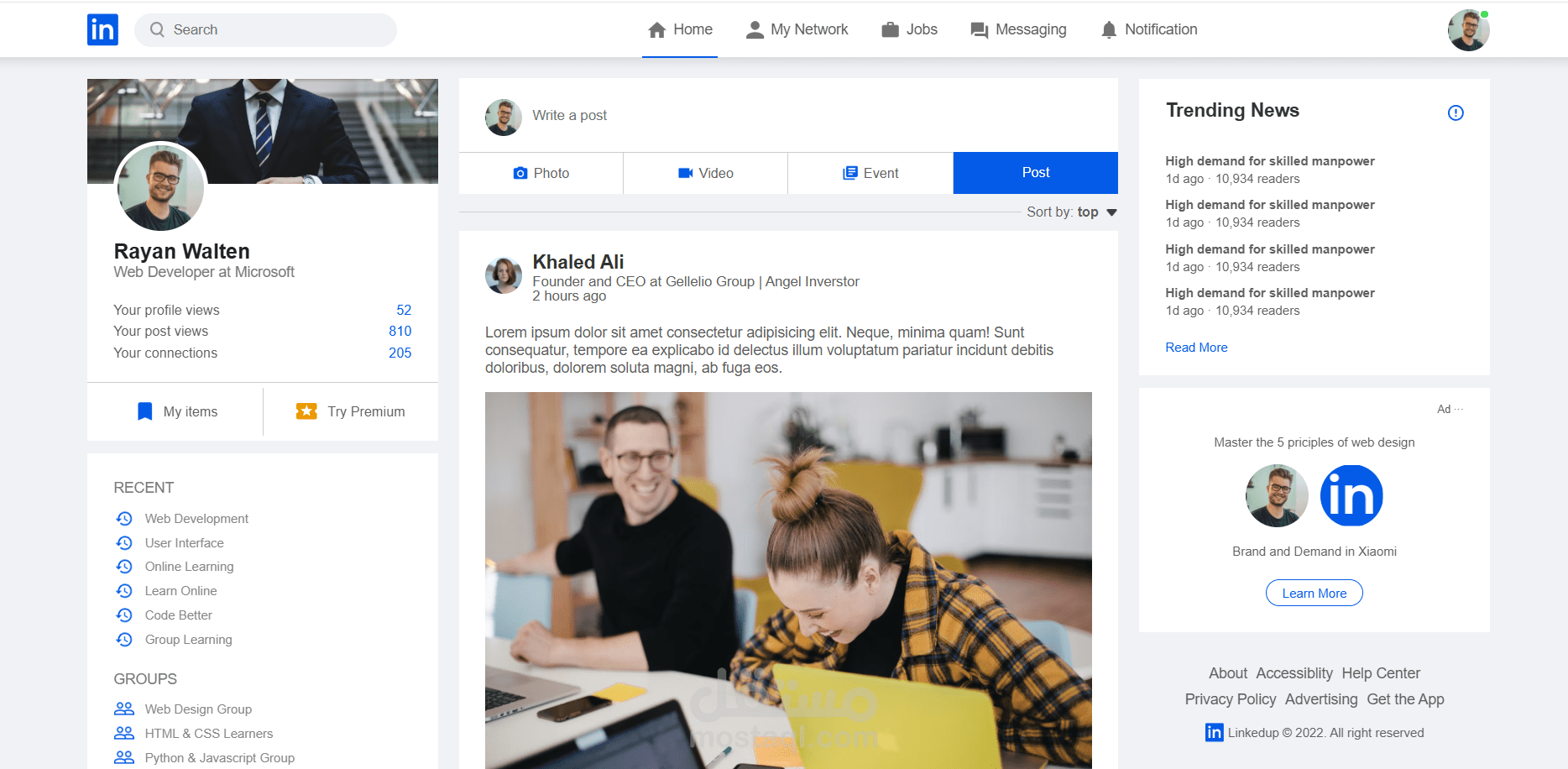
Task: Click the blue Post button
Action: (1036, 173)
